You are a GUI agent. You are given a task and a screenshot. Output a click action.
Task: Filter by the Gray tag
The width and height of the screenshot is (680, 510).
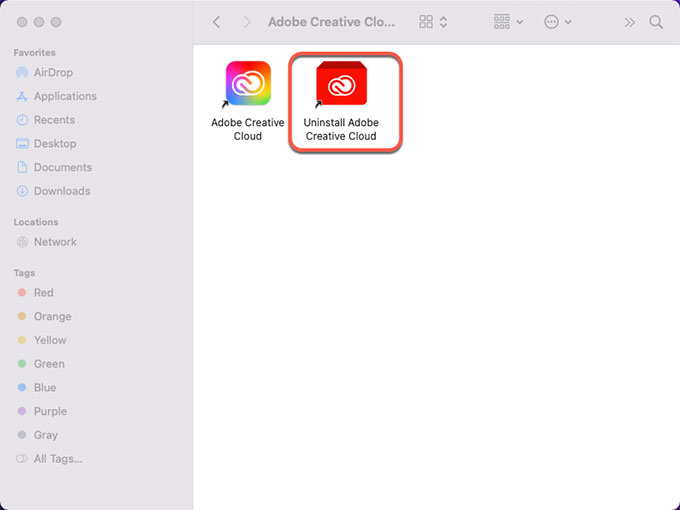[x=46, y=435]
